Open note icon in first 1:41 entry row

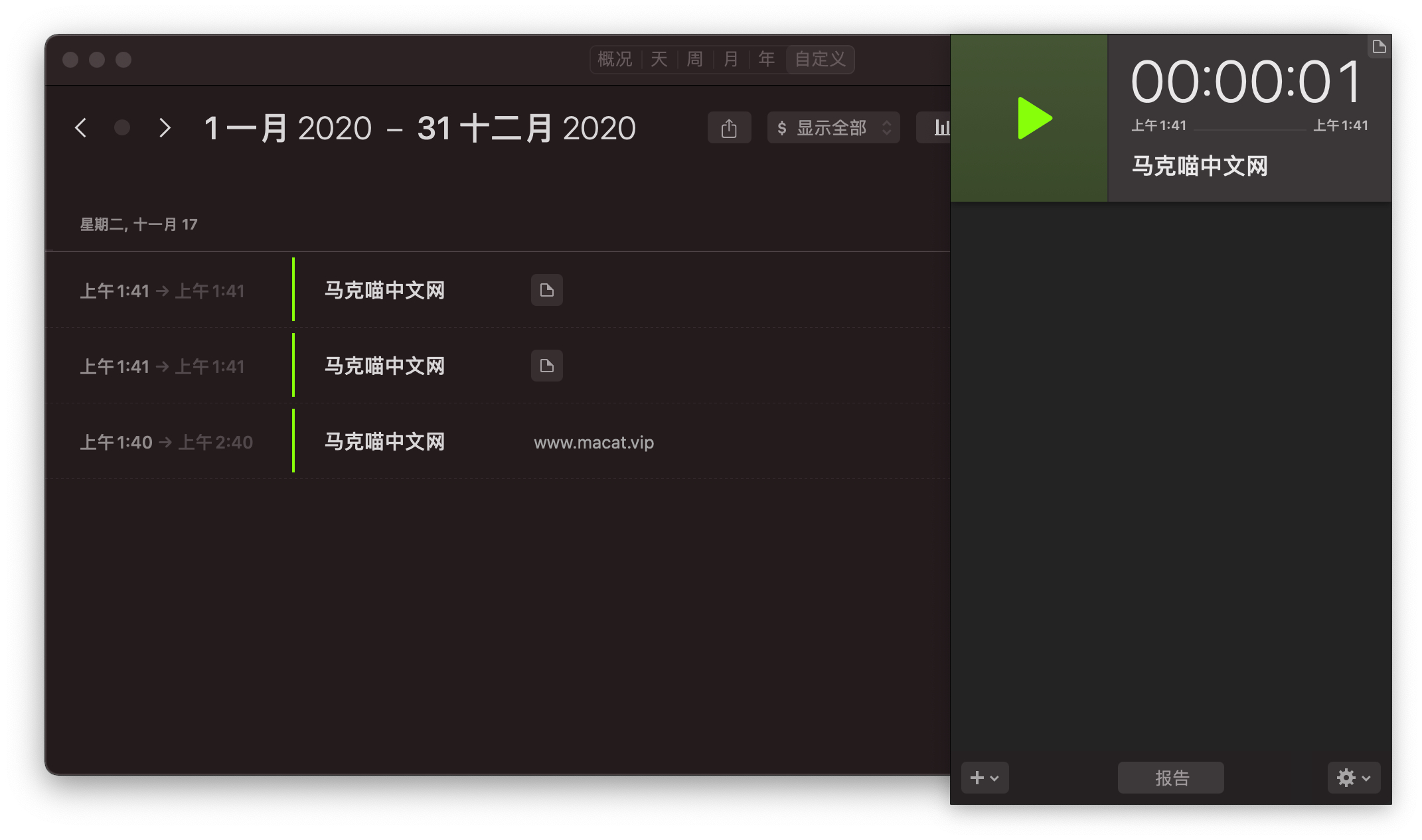click(x=546, y=290)
